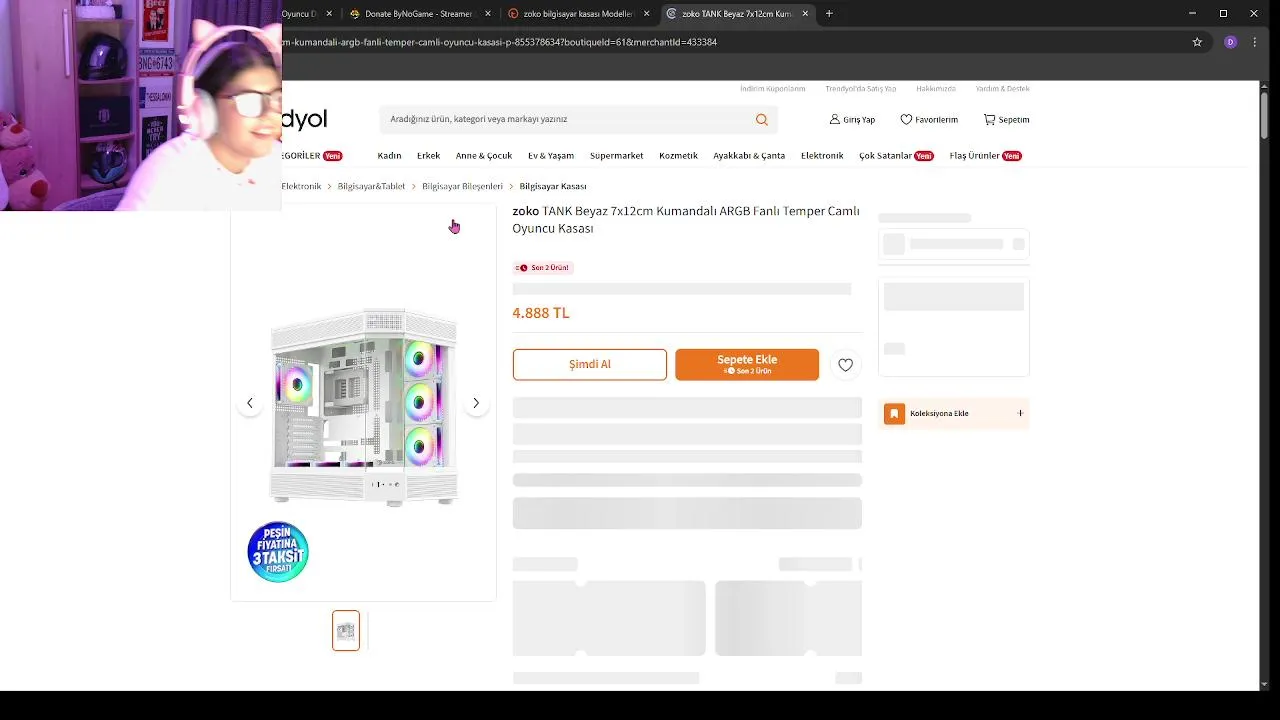Go to Bilgisayar Bileşenleri breadcrumb

462,186
